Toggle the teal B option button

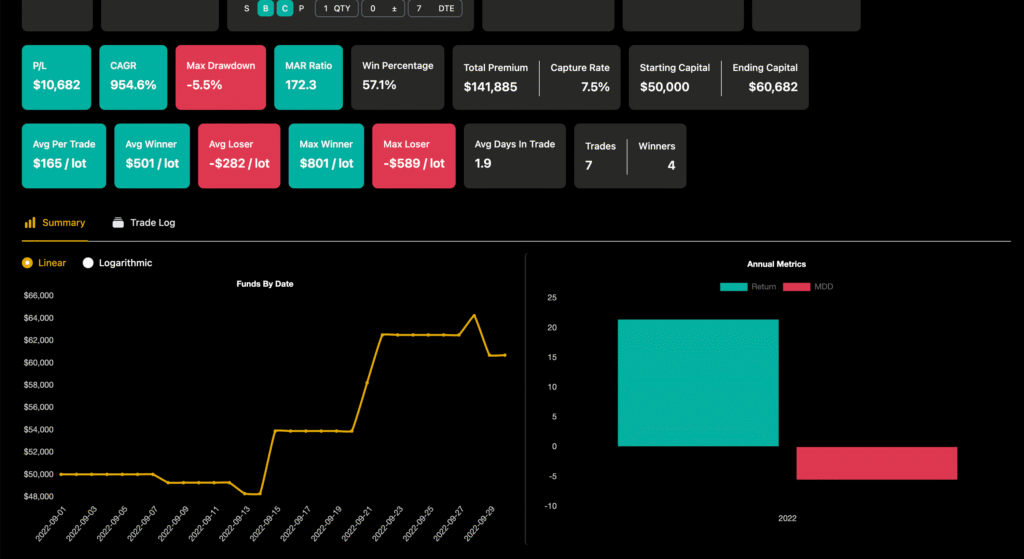265,9
